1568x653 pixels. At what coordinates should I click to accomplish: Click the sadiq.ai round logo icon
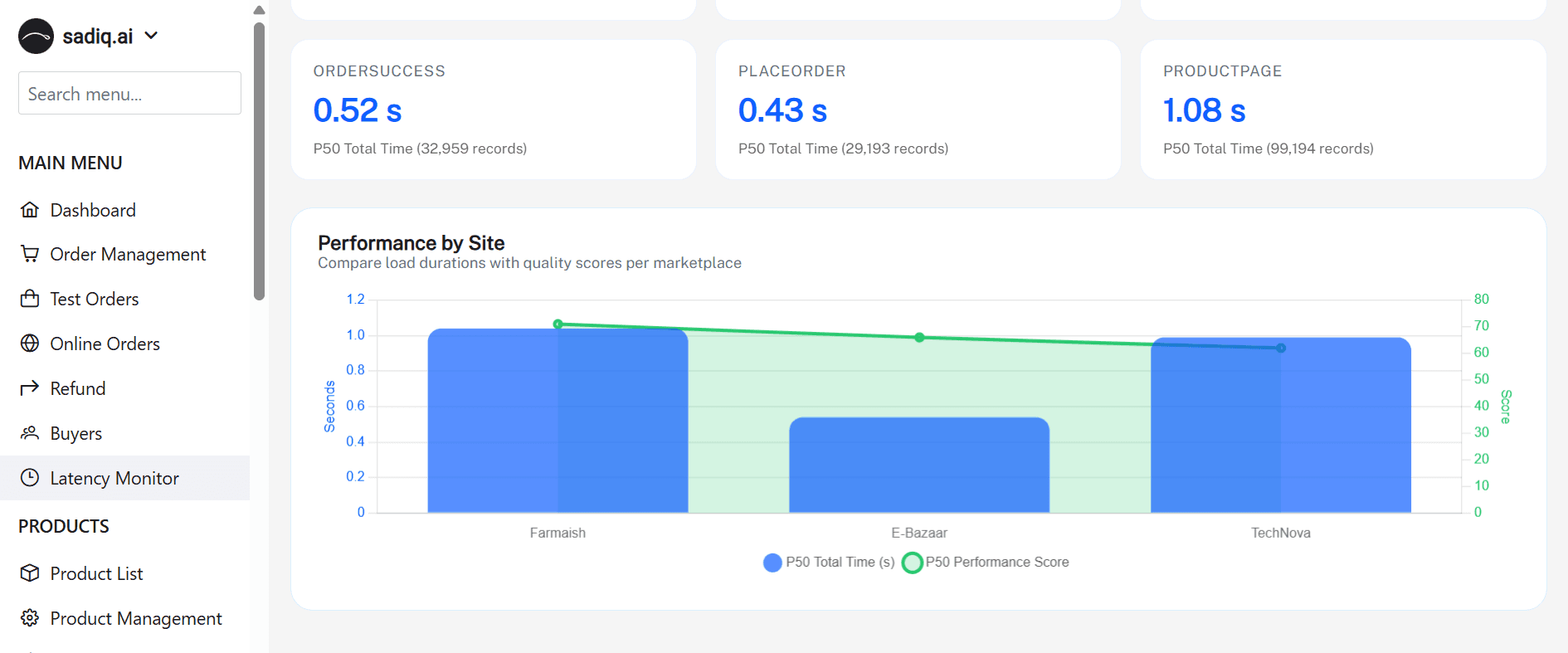(x=36, y=37)
